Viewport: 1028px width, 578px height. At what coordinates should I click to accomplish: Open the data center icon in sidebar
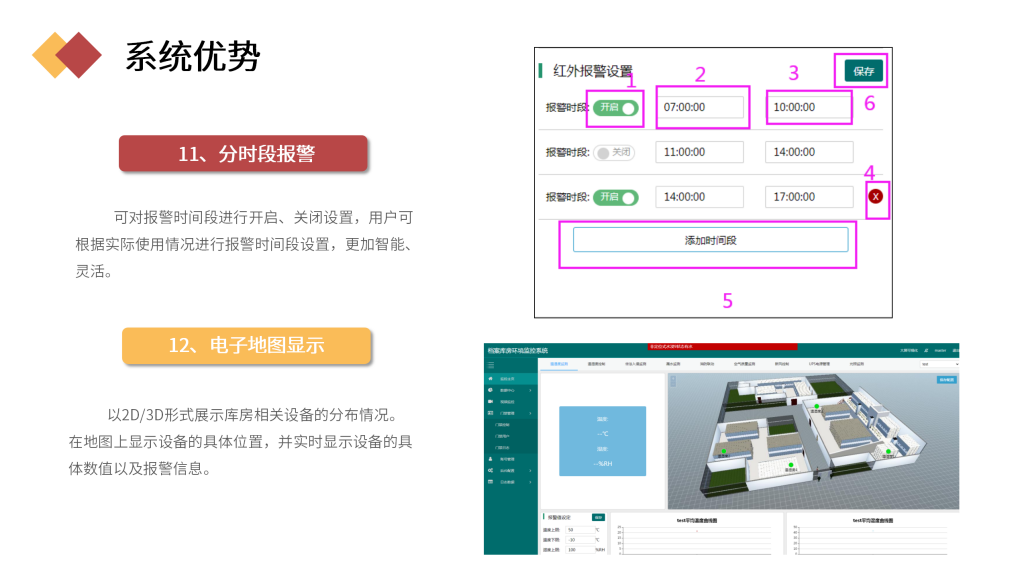[x=491, y=391]
